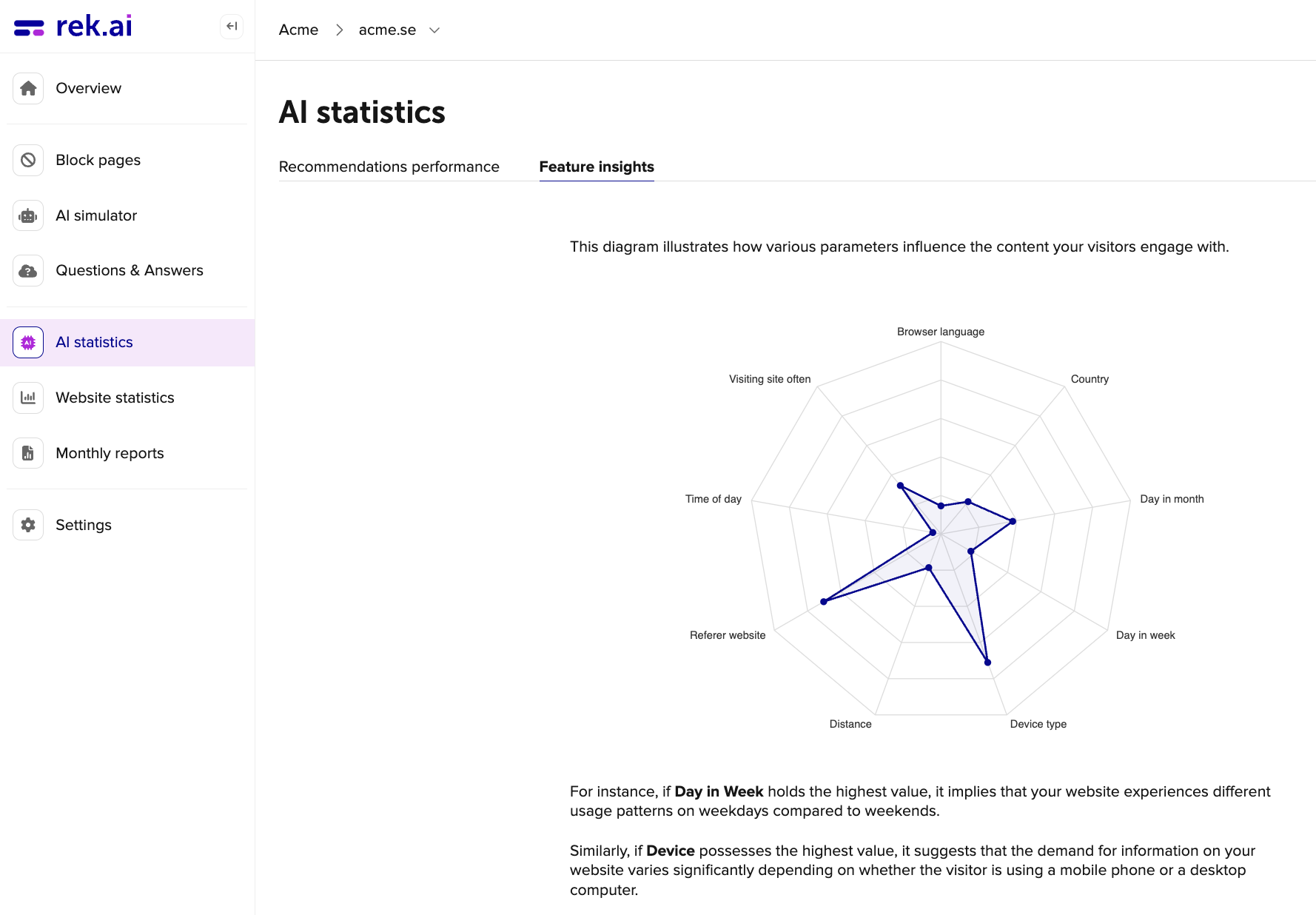
Task: Click the Referer website data point on chart
Action: (824, 602)
